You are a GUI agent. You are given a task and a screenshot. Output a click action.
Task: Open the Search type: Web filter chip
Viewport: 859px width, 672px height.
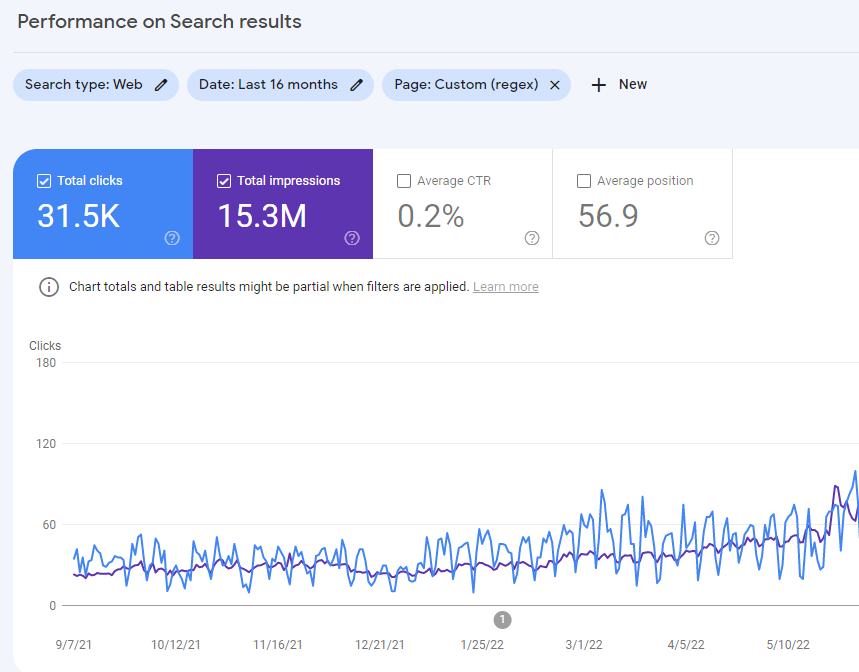click(x=84, y=85)
